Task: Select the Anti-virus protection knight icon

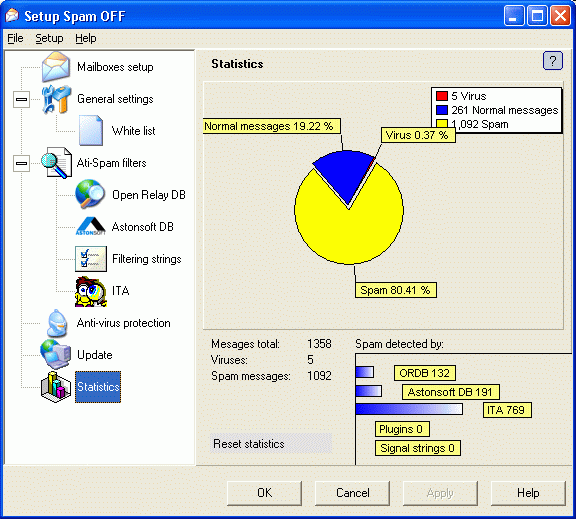Action: pyautogui.click(x=57, y=323)
